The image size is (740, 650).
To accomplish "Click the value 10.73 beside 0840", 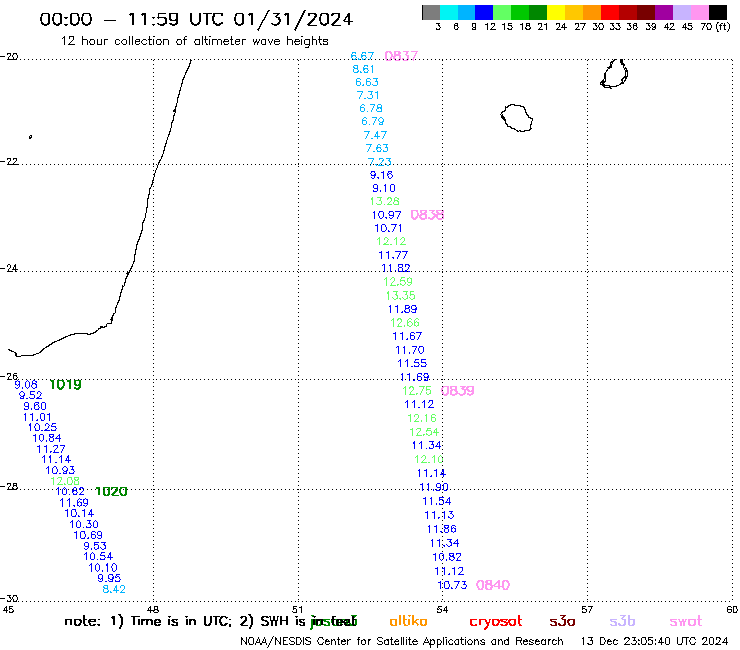I will (452, 585).
